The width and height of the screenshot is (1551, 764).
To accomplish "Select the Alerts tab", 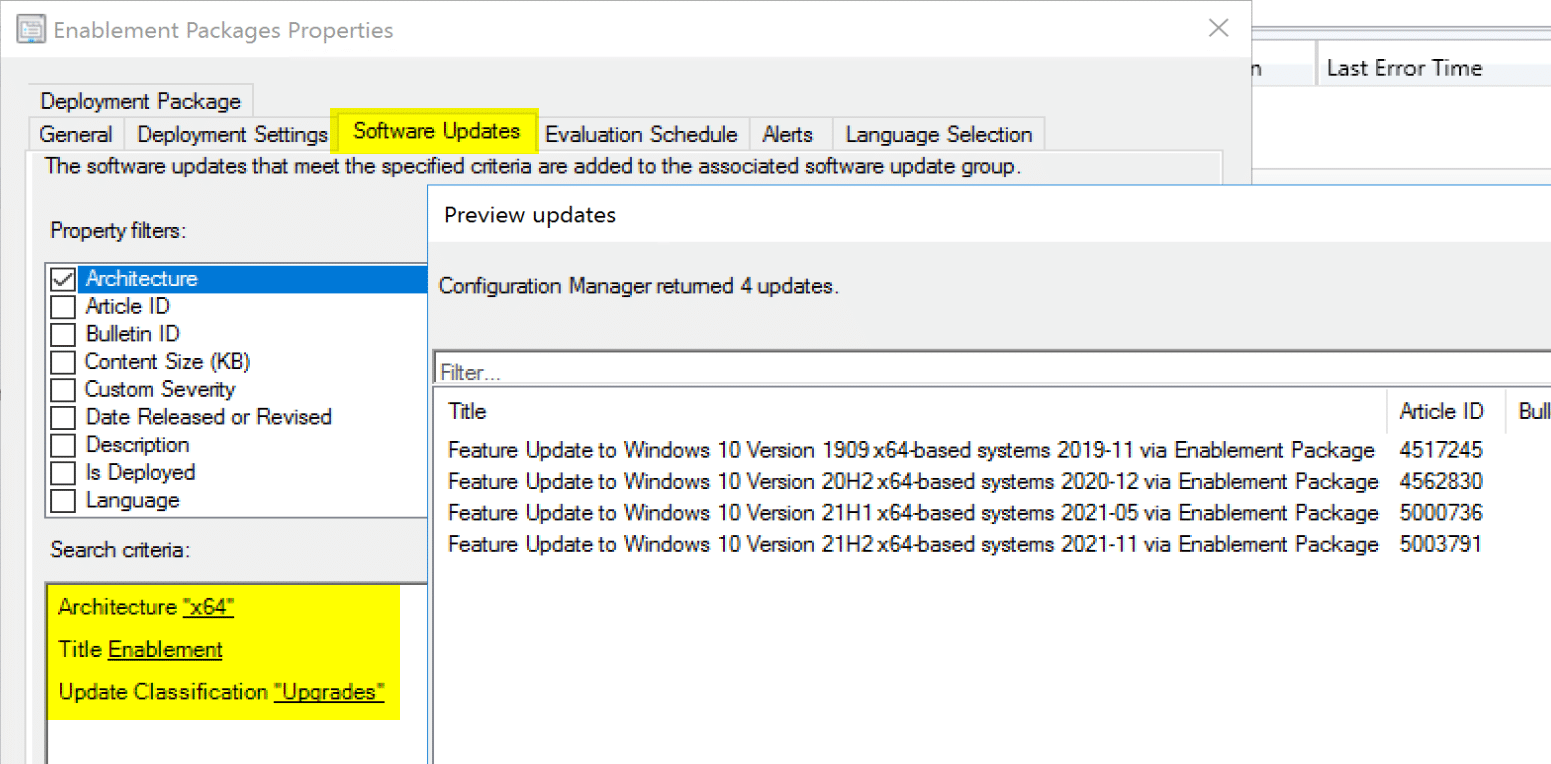I will (787, 134).
